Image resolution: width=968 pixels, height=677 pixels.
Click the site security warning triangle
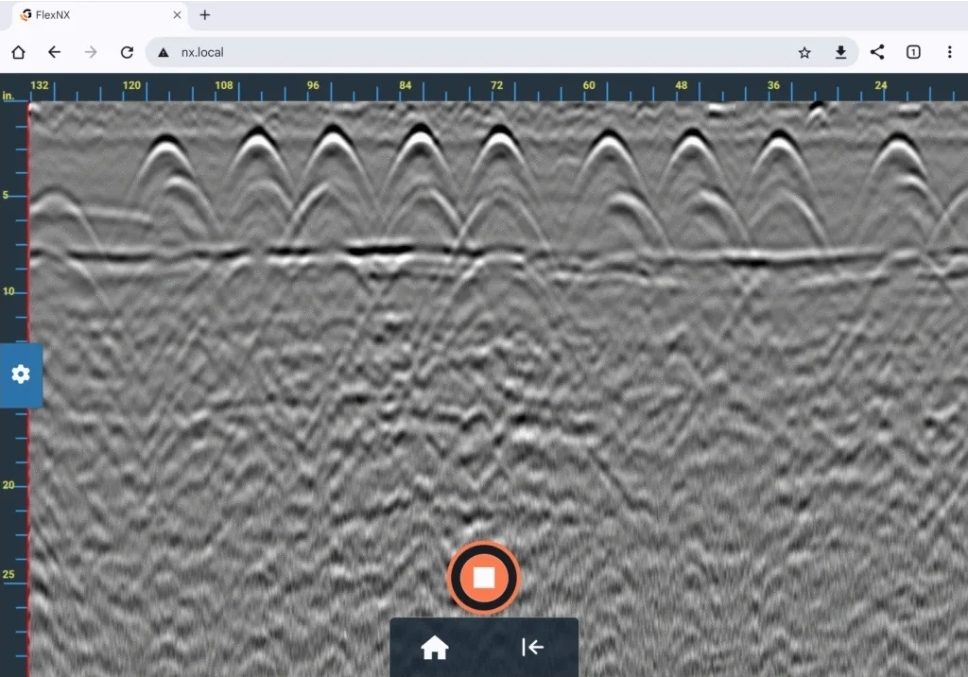coord(163,52)
